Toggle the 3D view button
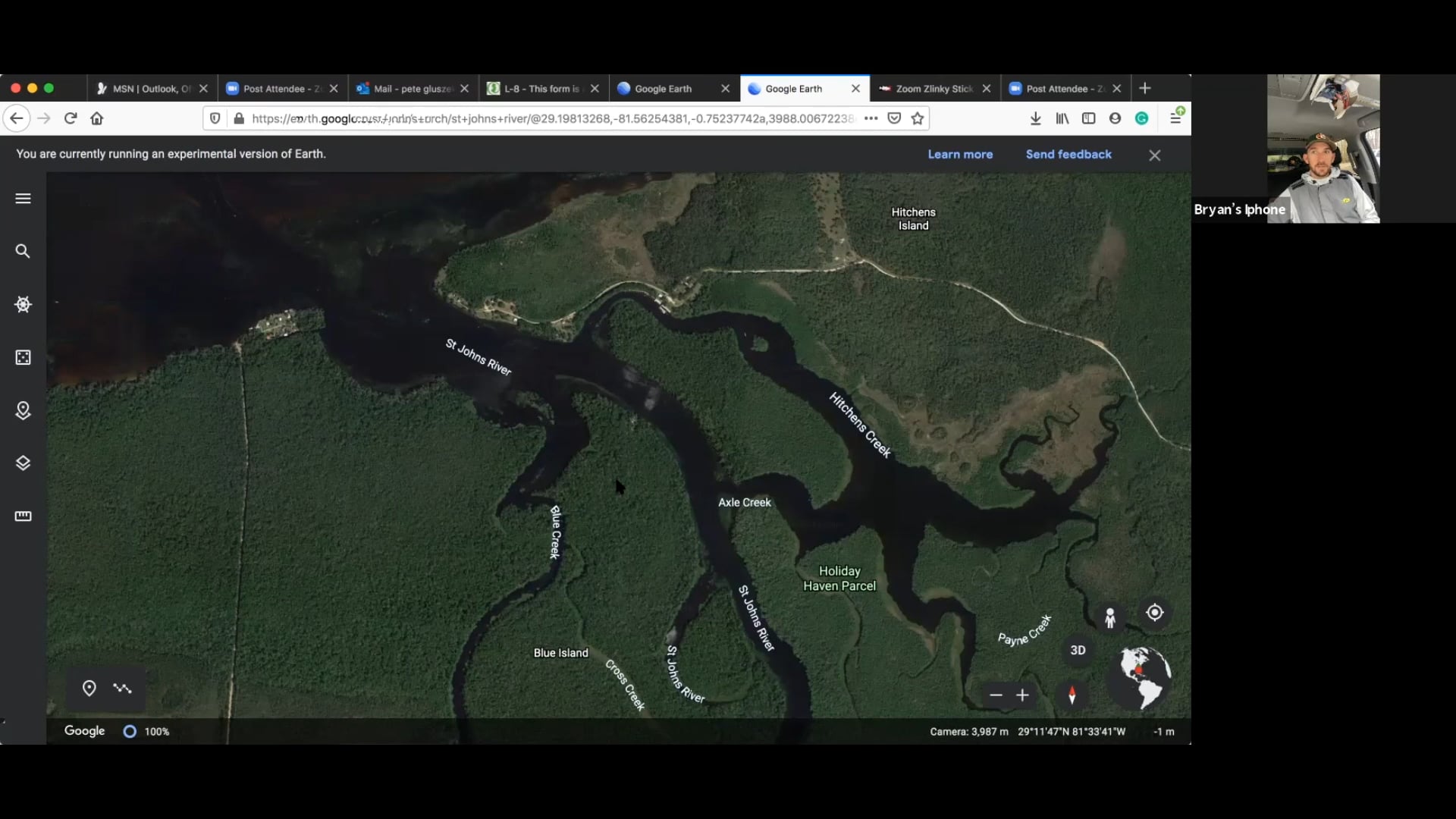 click(x=1078, y=651)
